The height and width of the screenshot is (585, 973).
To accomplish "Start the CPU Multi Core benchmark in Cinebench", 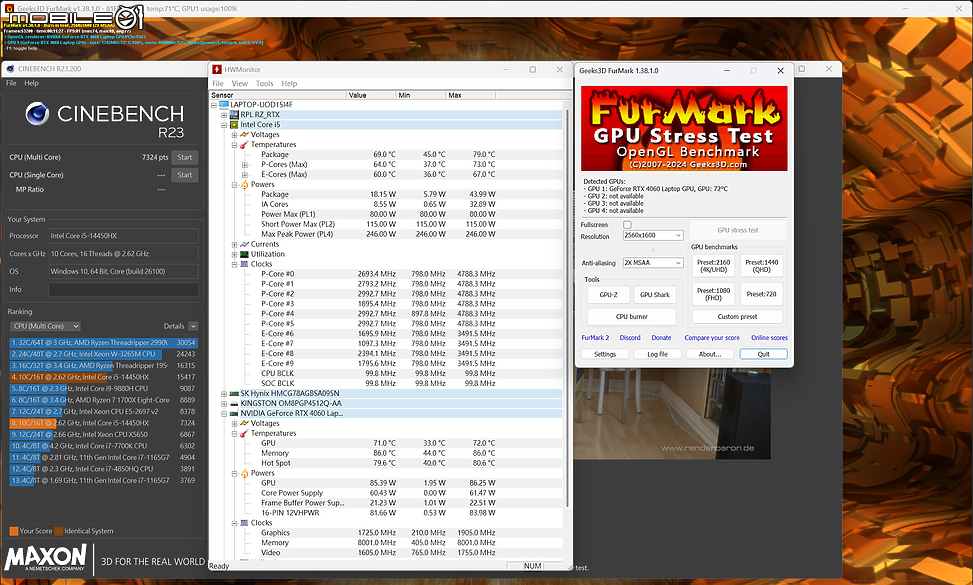I will [x=185, y=158].
